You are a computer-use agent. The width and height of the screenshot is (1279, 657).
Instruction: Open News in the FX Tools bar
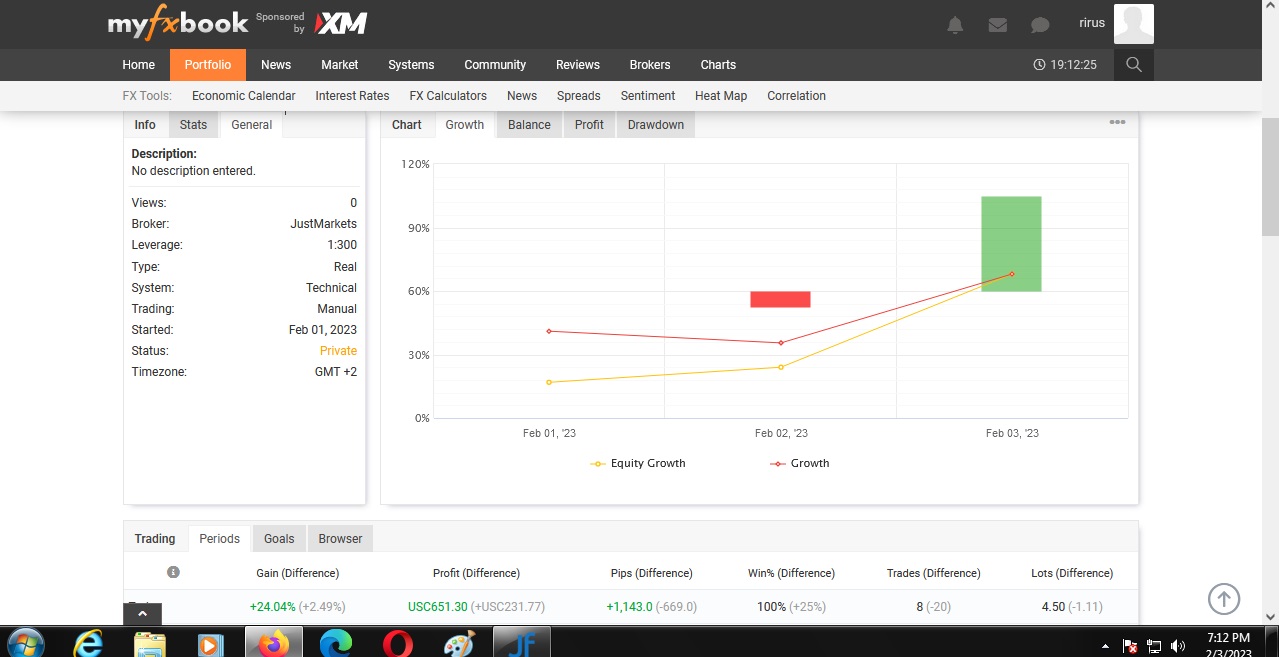pyautogui.click(x=522, y=96)
